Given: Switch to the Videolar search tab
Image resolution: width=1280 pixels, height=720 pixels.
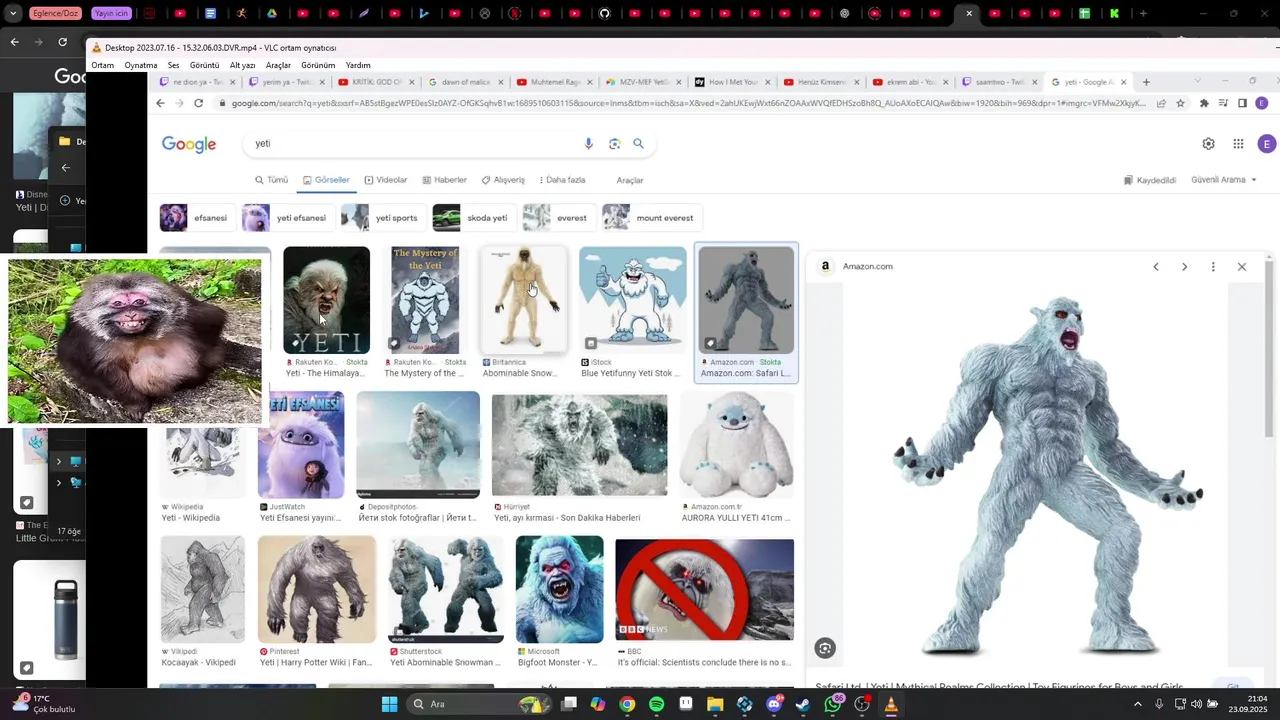Looking at the screenshot, I should 385,180.
